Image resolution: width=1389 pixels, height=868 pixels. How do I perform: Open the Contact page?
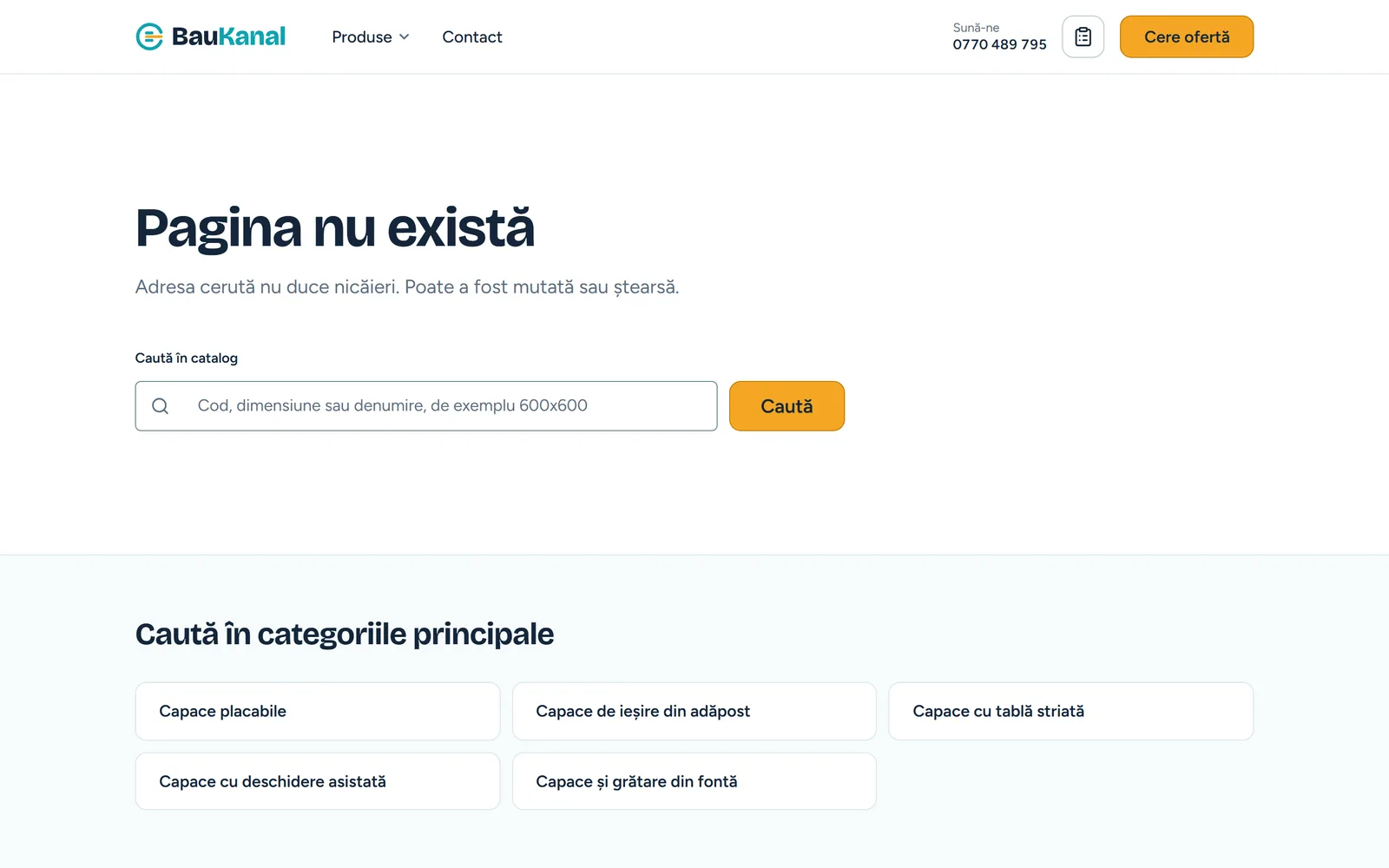[472, 36]
